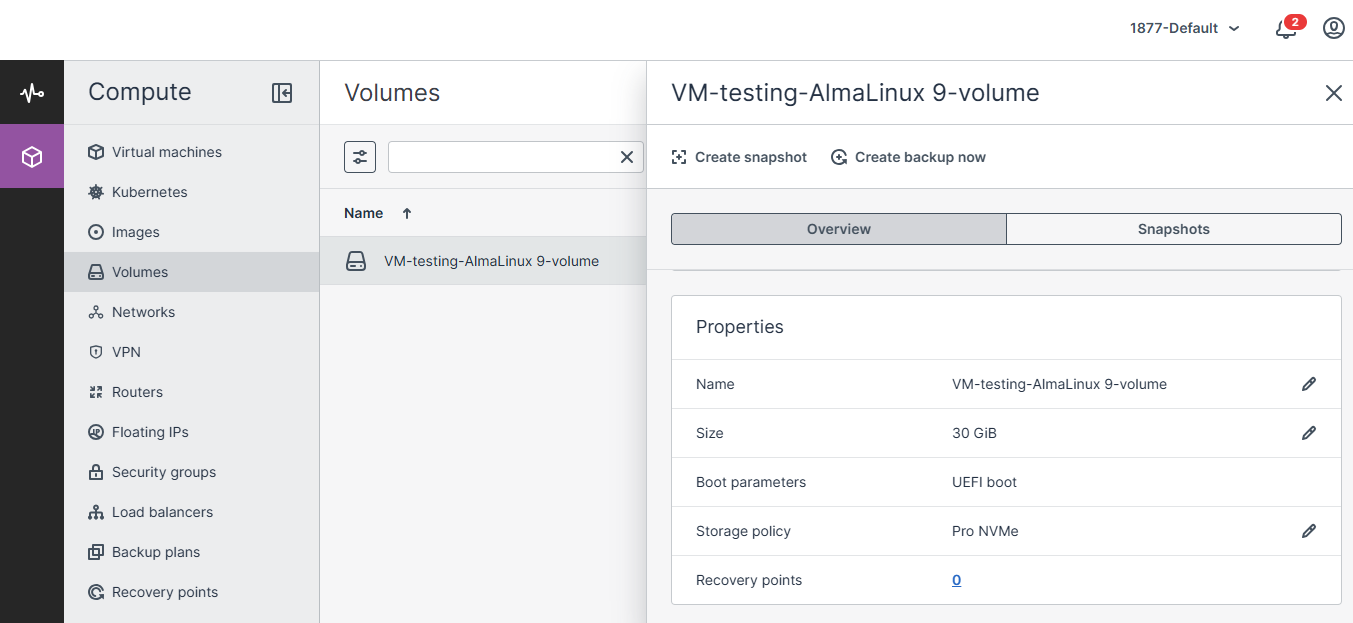Toggle the Name sort arrow
This screenshot has height=623, width=1353.
[x=407, y=213]
